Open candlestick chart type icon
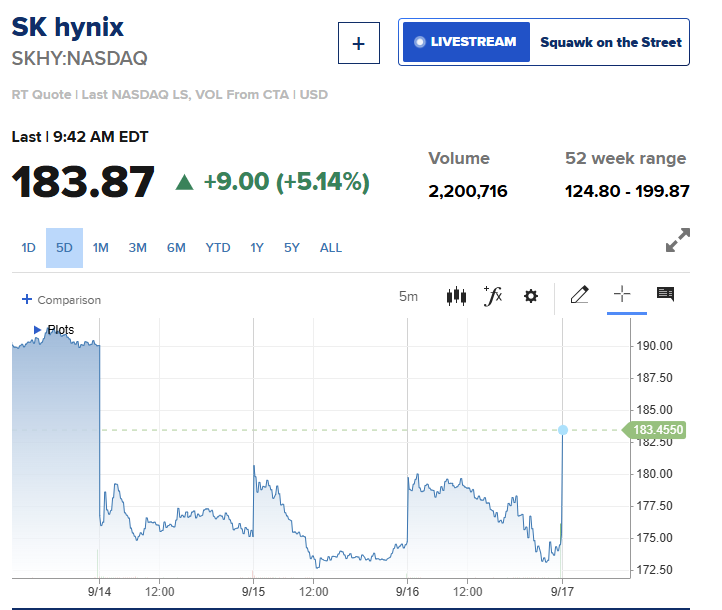 click(456, 296)
